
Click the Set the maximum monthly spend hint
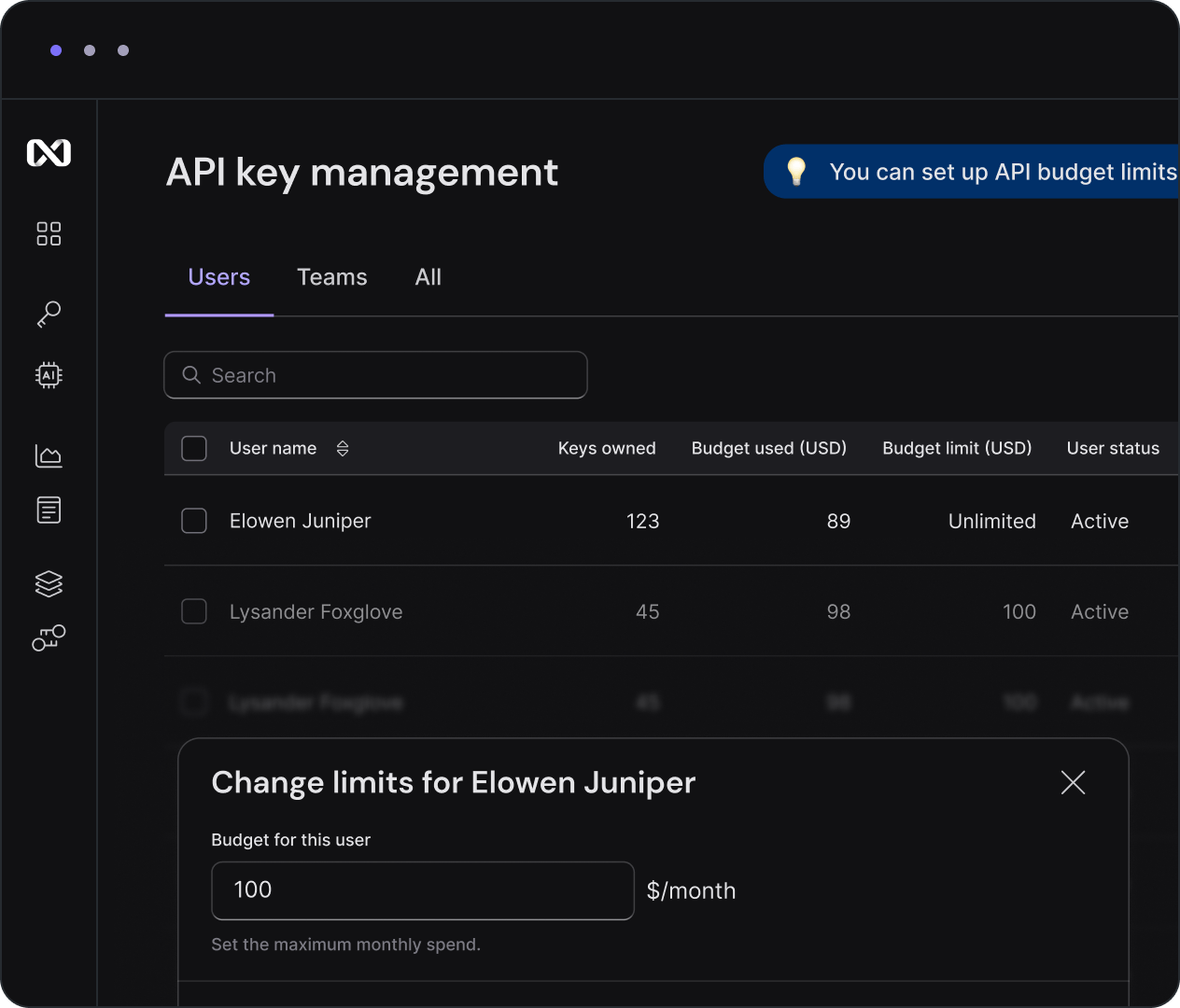[346, 945]
